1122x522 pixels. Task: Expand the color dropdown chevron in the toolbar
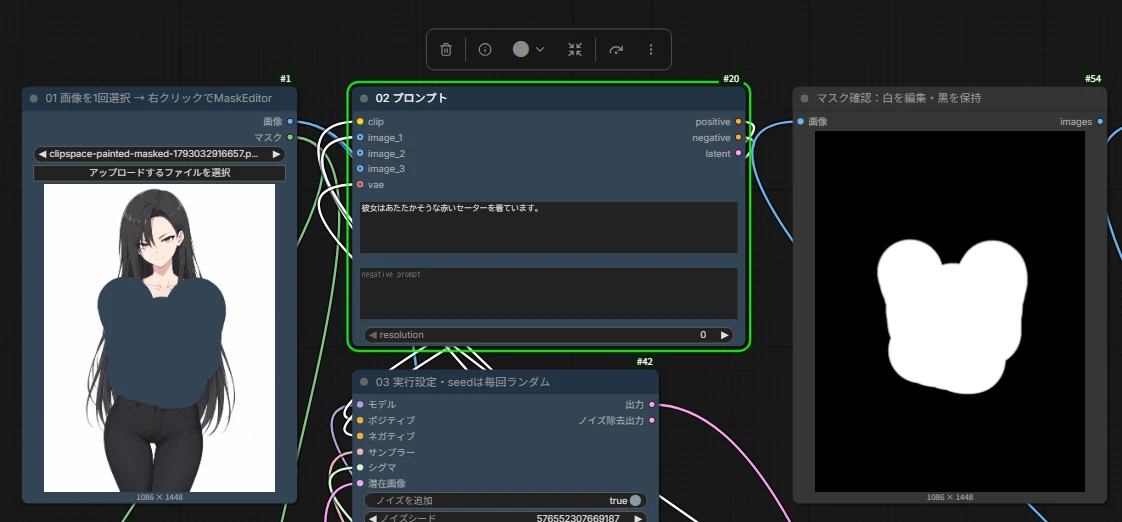click(x=540, y=49)
